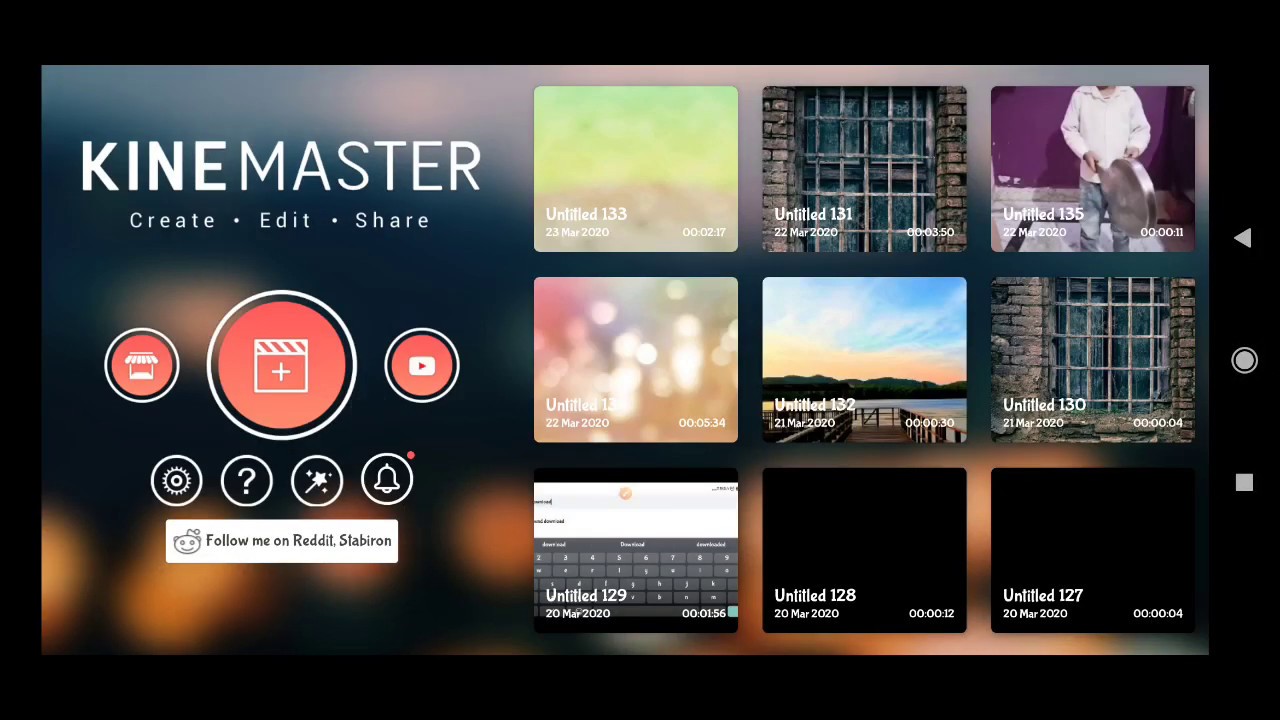Open project Untitled 135
This screenshot has height=720, width=1280.
[x=1093, y=169]
